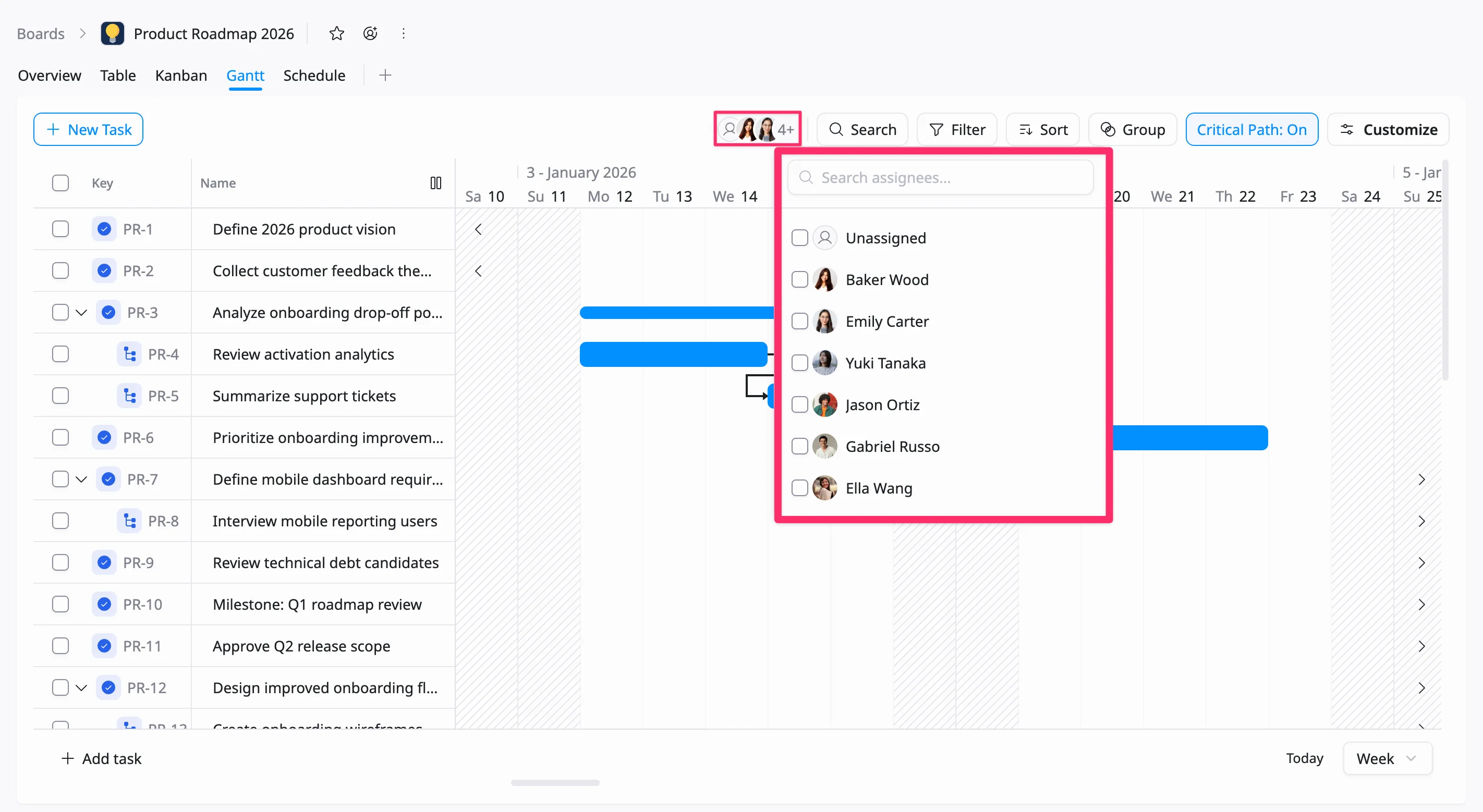Click the horizontal scrollbar below the chart
The image size is (1483, 812).
555,783
